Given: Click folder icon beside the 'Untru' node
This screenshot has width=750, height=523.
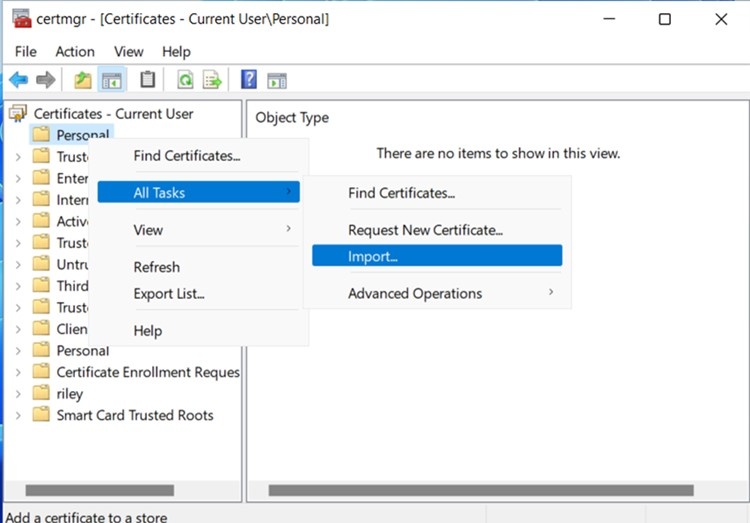Looking at the screenshot, I should click(x=41, y=264).
